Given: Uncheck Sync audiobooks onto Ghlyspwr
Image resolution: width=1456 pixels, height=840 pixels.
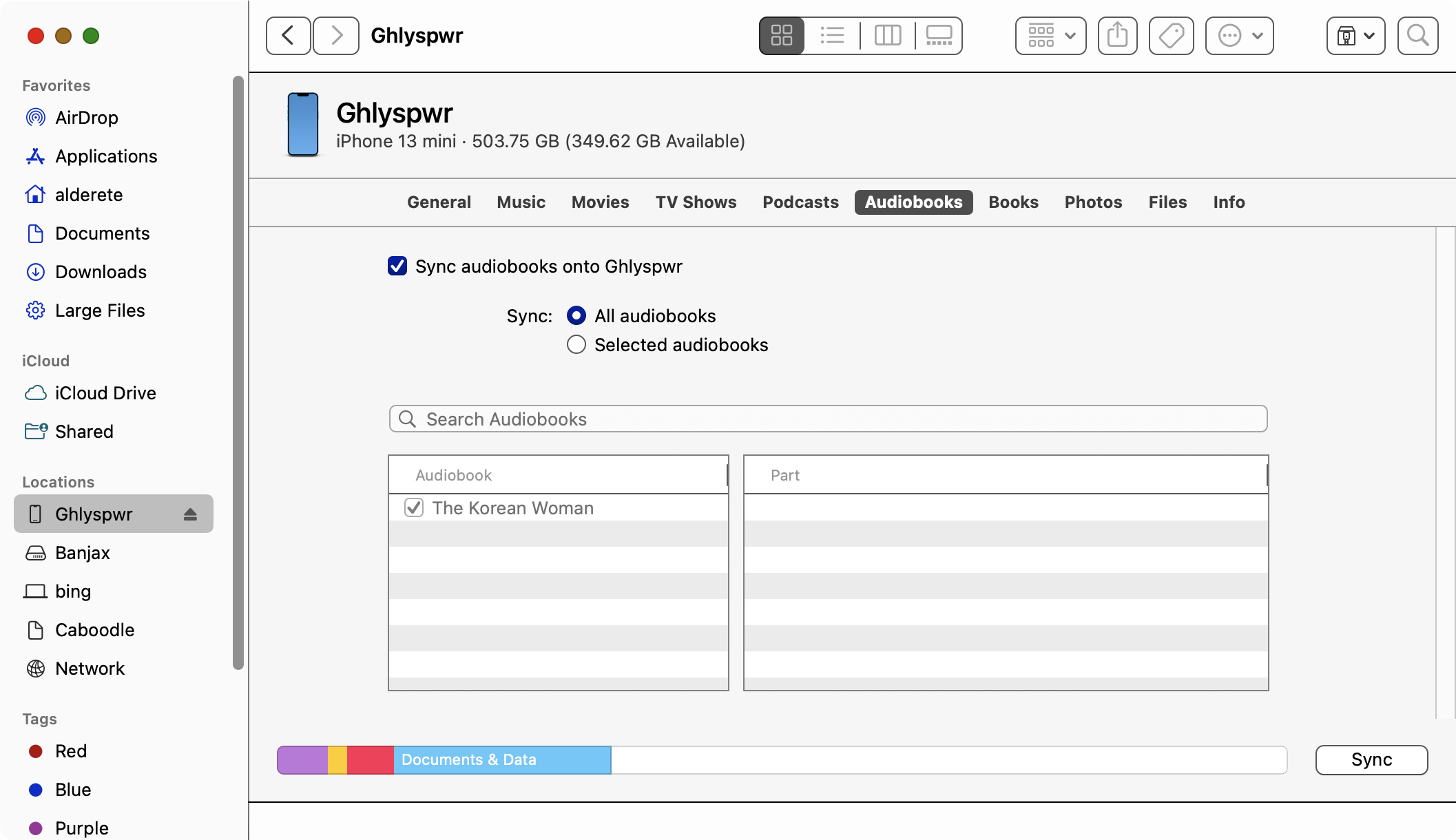Looking at the screenshot, I should pos(397,266).
